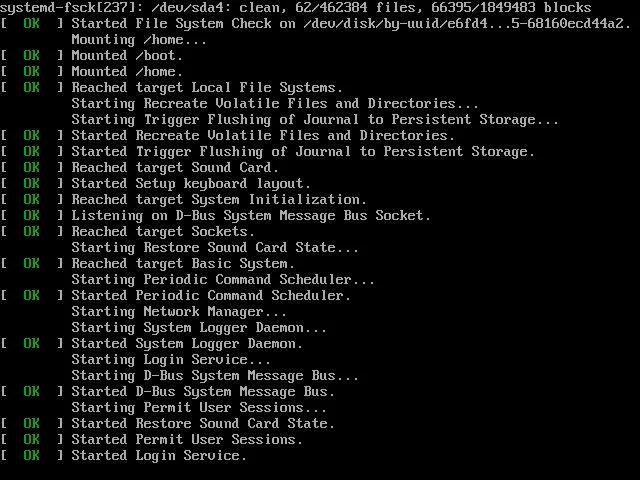640x480 pixels.
Task: Click the final 'Started Login Service.' line
Action: (123, 456)
